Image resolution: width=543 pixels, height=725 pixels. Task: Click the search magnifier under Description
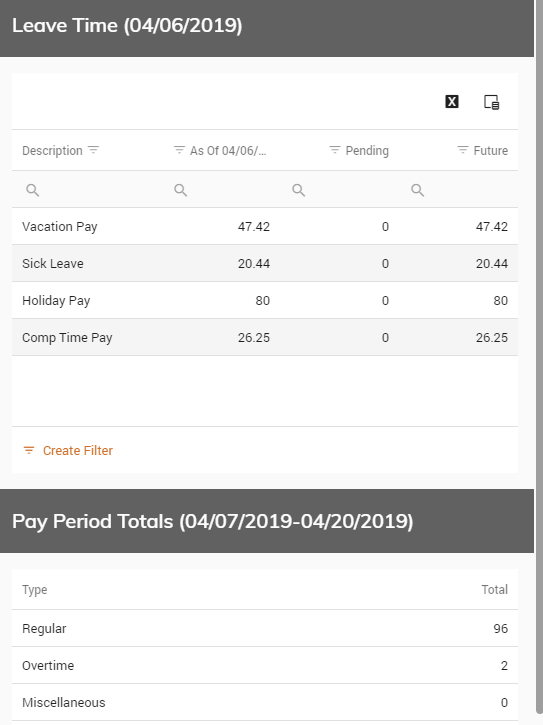32,190
